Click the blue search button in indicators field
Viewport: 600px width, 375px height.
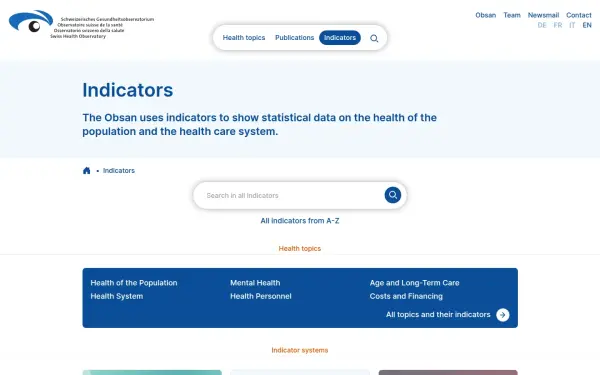click(x=393, y=195)
